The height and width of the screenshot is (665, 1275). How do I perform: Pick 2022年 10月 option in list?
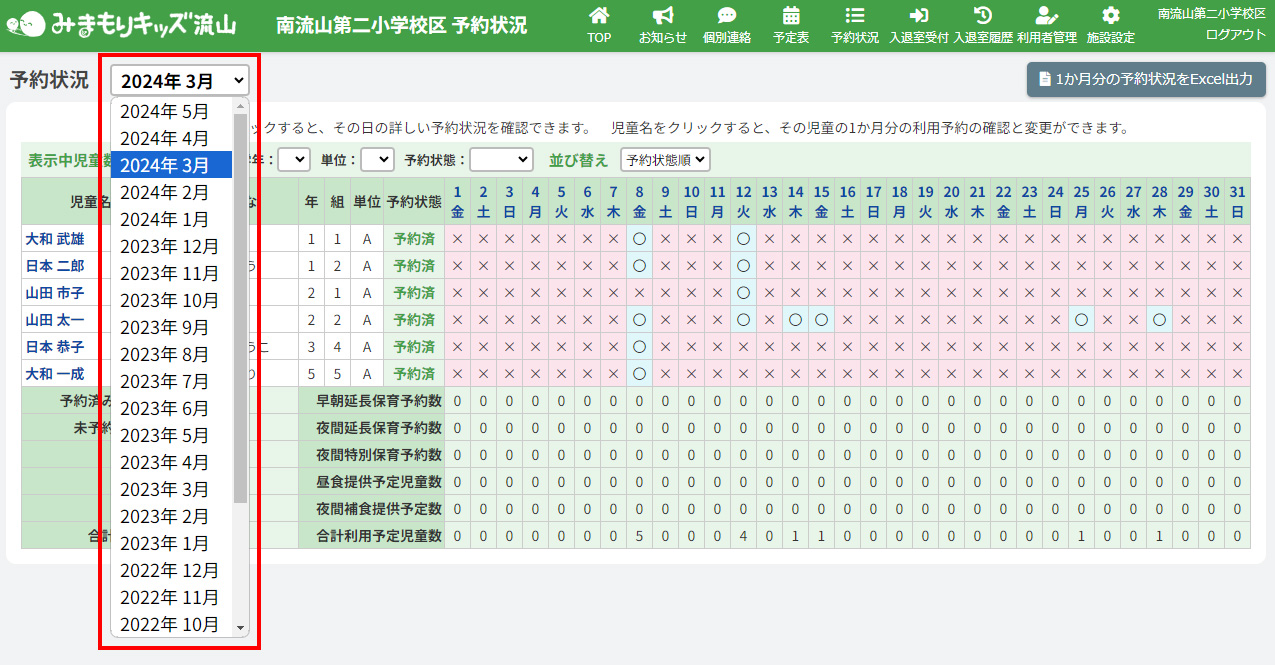click(x=171, y=624)
